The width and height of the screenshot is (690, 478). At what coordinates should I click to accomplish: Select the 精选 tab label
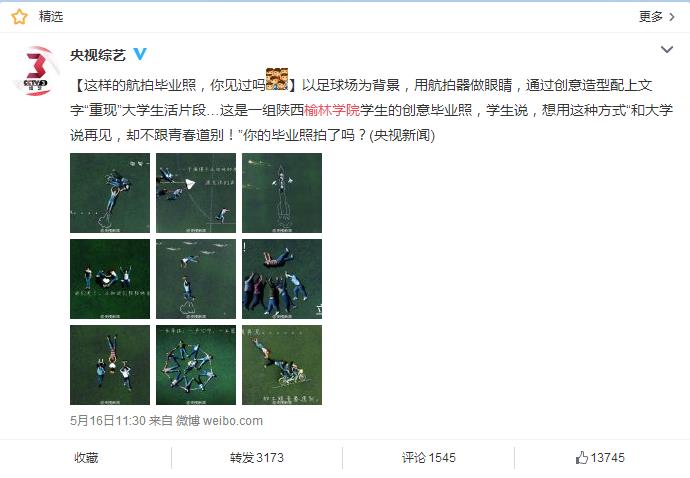51,17
